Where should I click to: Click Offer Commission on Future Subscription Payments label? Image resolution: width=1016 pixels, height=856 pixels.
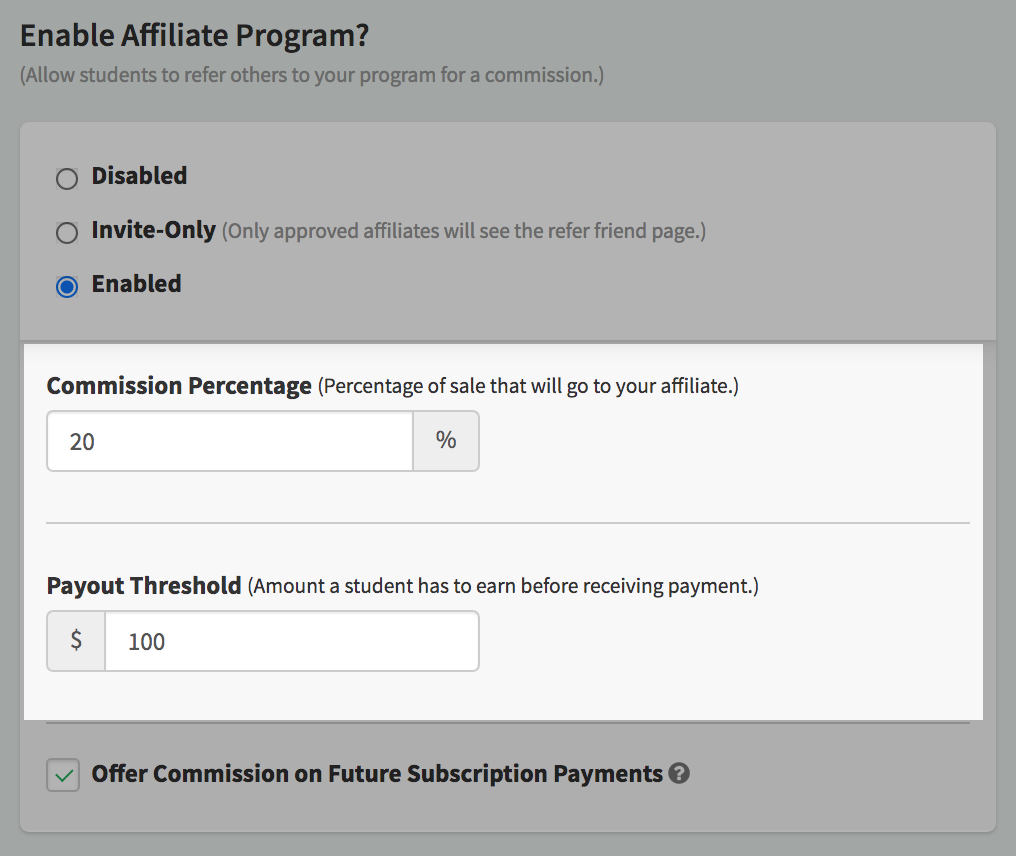pos(377,774)
